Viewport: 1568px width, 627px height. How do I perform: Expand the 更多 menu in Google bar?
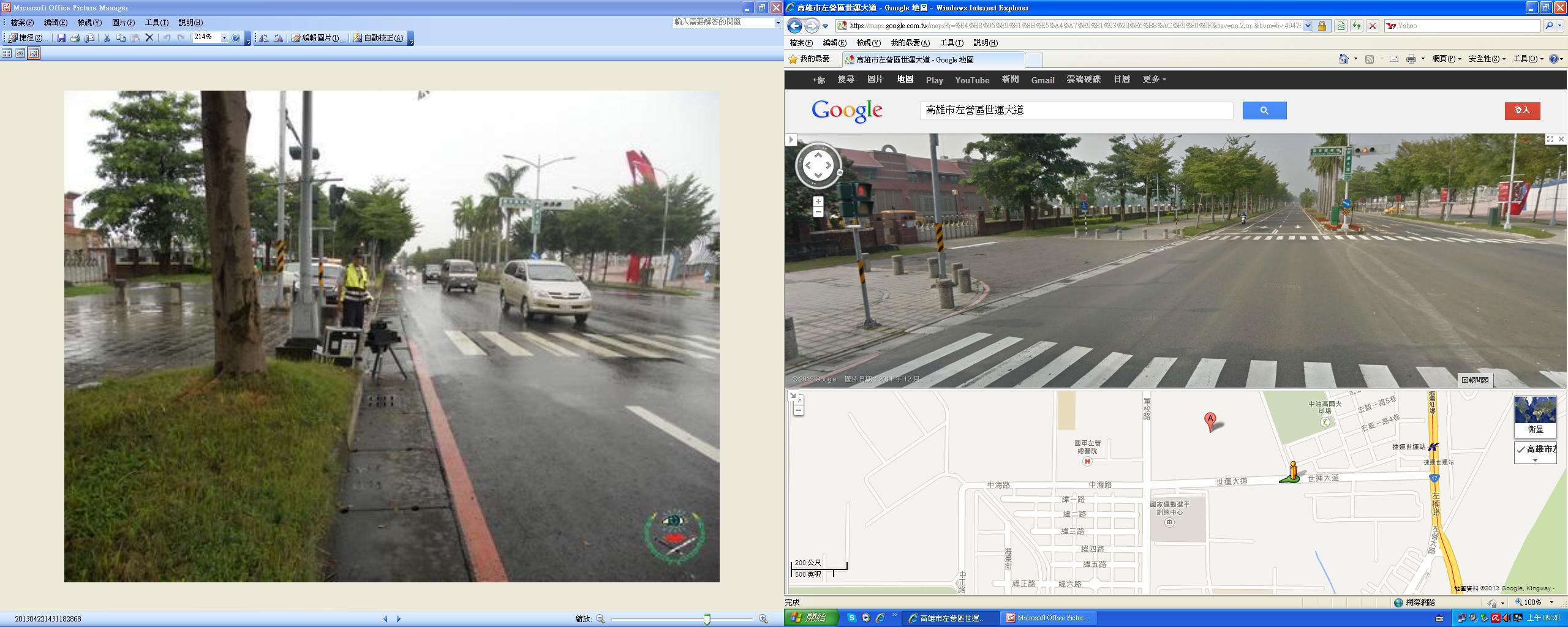(1154, 80)
